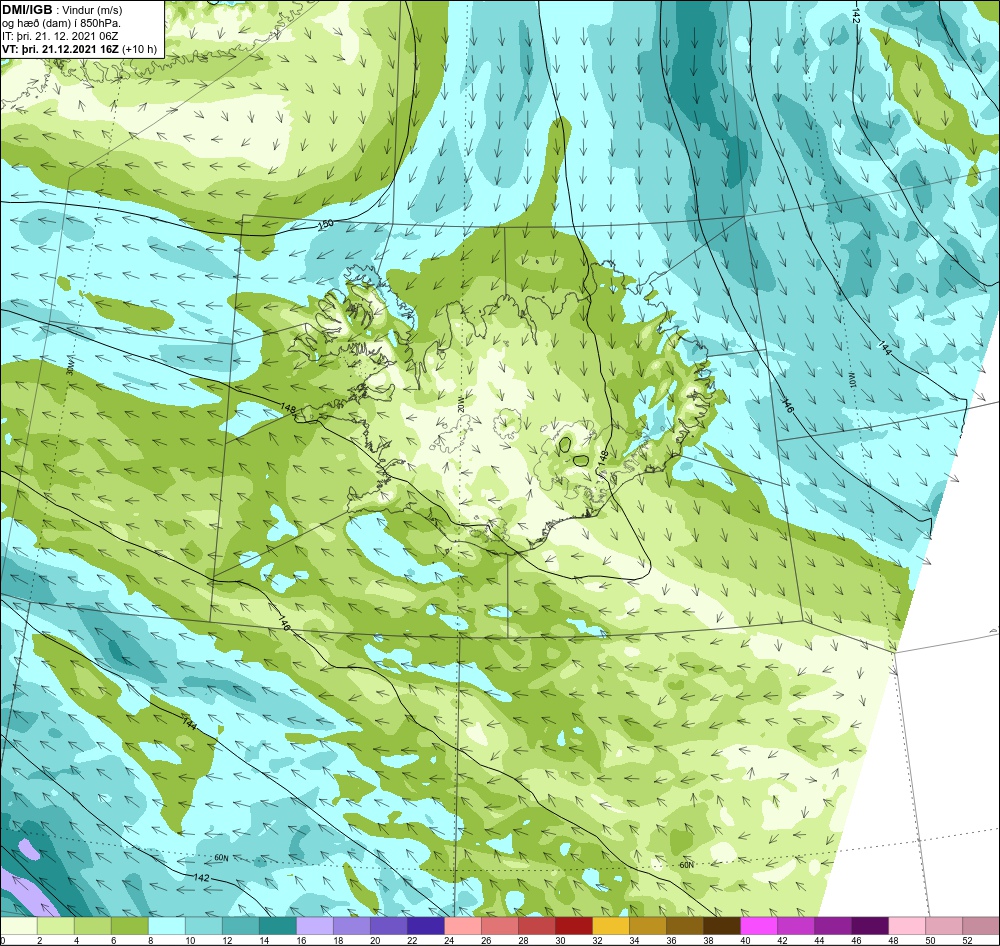Click the legend scale value '52'

tap(967, 940)
